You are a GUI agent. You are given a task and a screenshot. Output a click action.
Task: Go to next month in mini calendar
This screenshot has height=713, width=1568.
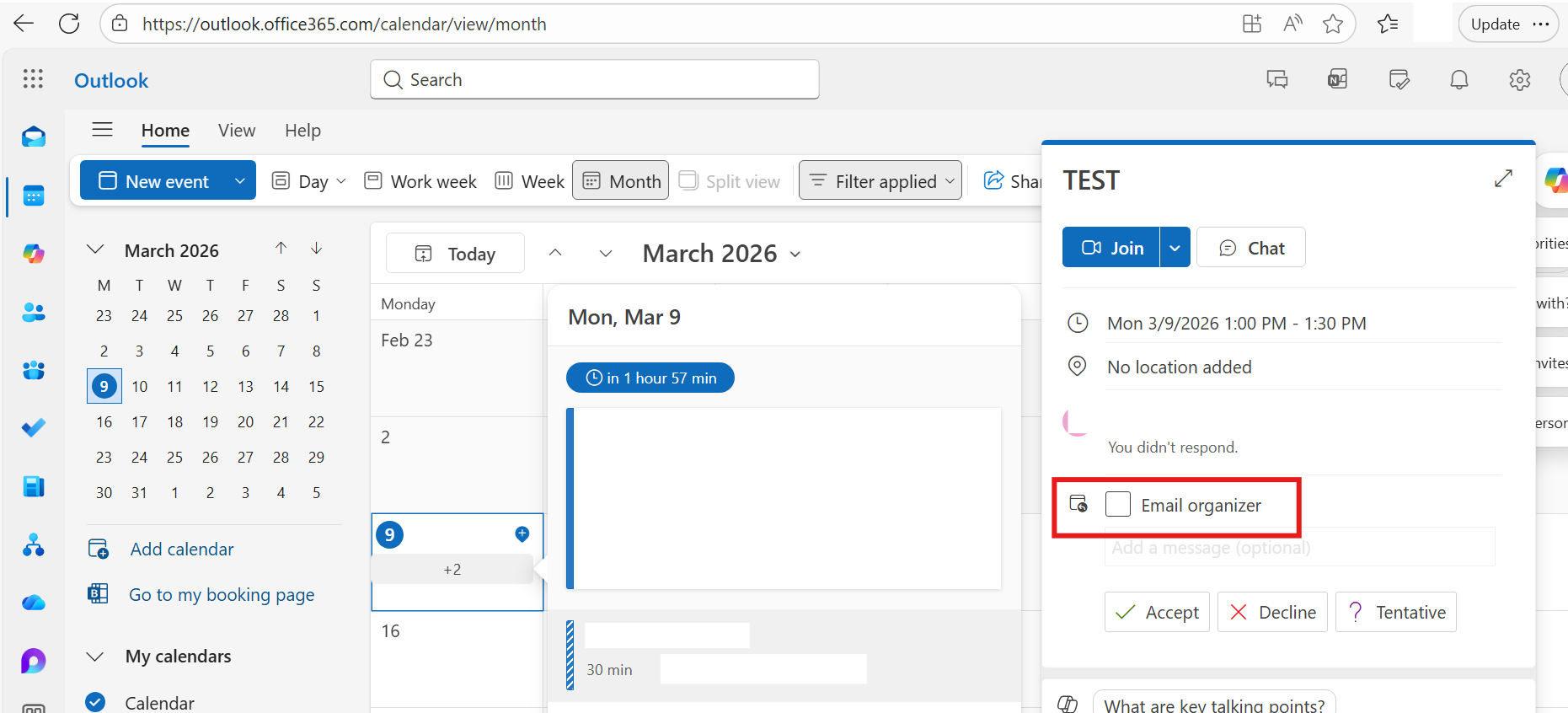(316, 248)
